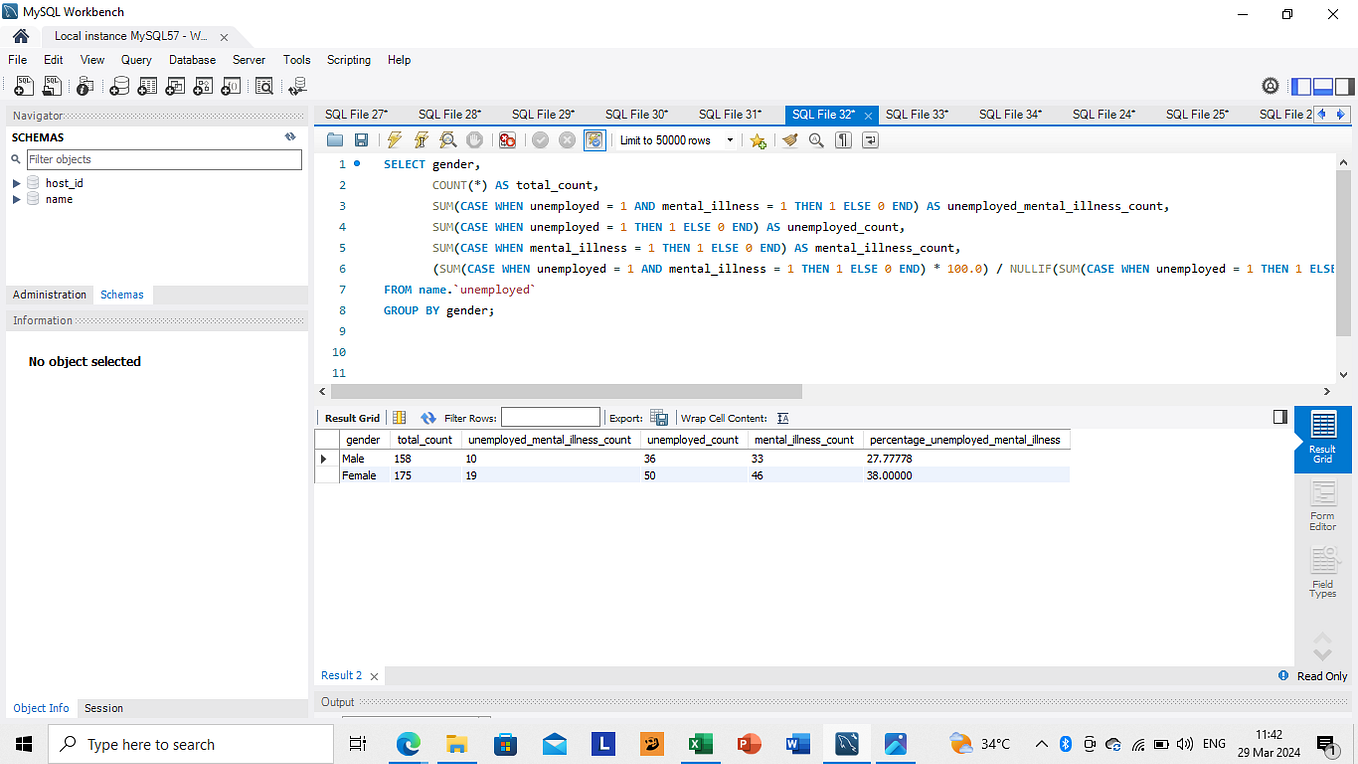This screenshot has width=1358, height=764.
Task: Open the Form Editor view
Action: tap(1322, 506)
